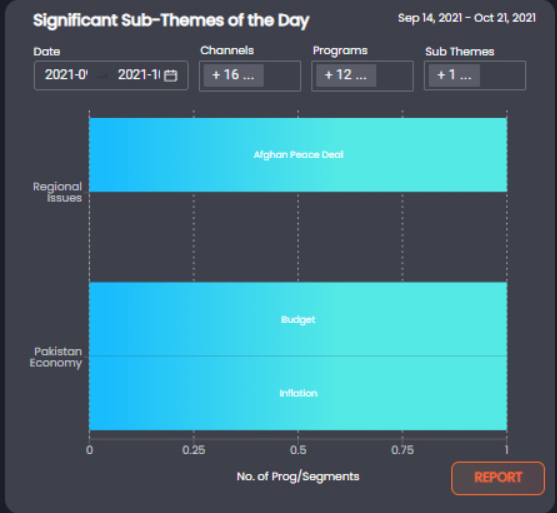This screenshot has width=557, height=513.
Task: Select the Budget bar
Action: coord(298,319)
